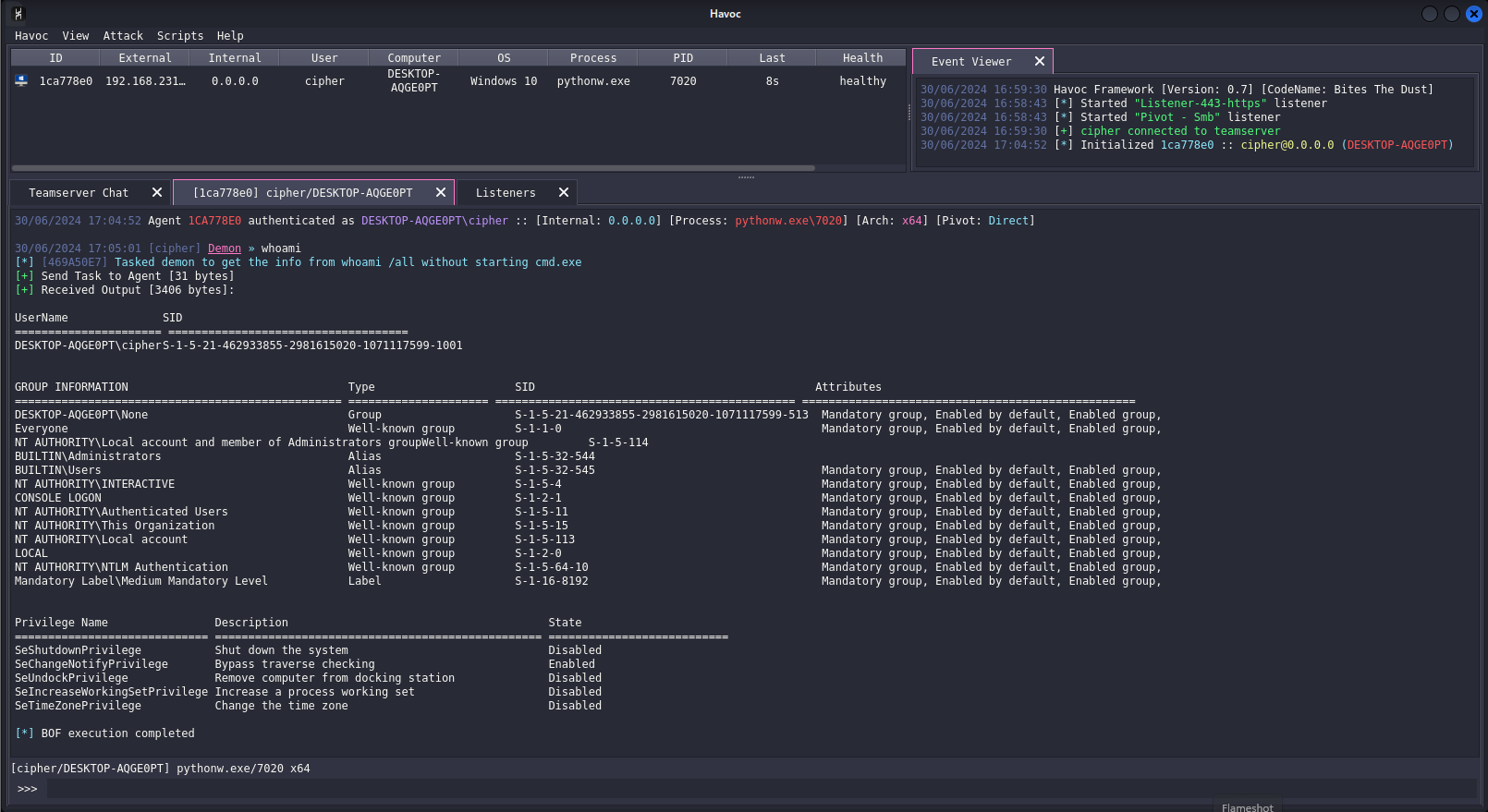Click the splitter handle below sessions table
The height and width of the screenshot is (812, 1488).
point(746,176)
